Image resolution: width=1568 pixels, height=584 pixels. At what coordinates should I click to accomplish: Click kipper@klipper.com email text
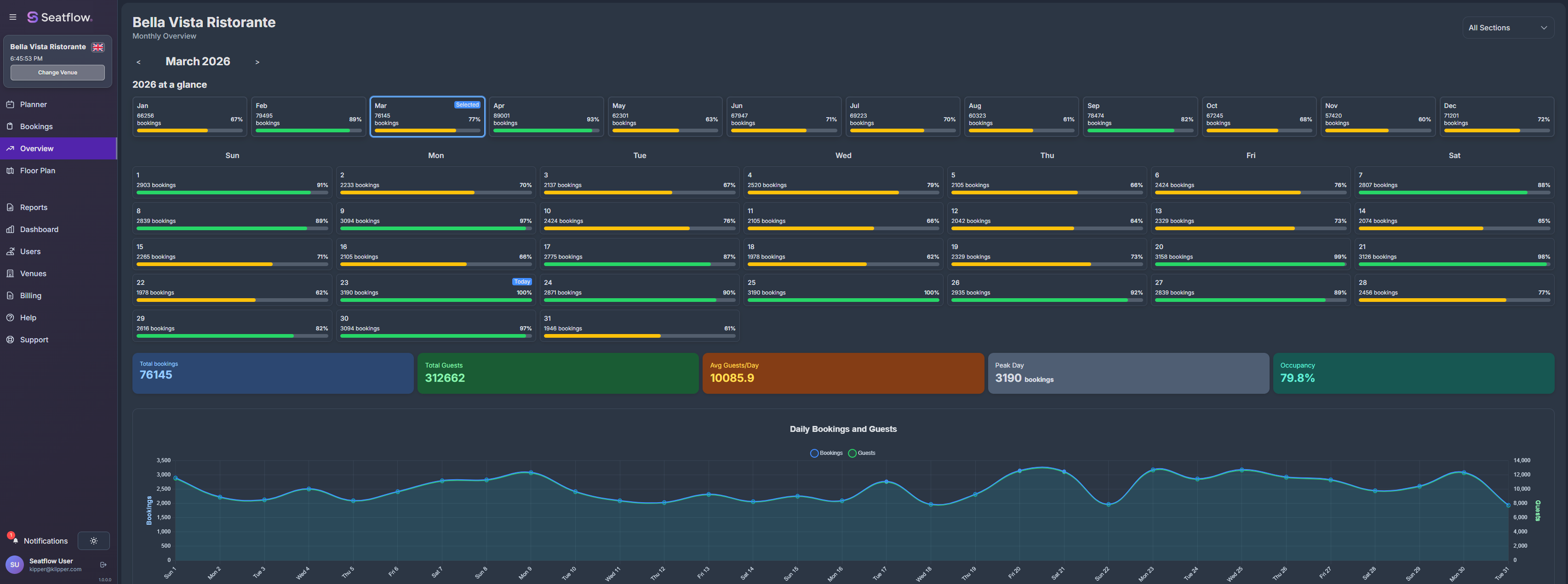[x=55, y=569]
